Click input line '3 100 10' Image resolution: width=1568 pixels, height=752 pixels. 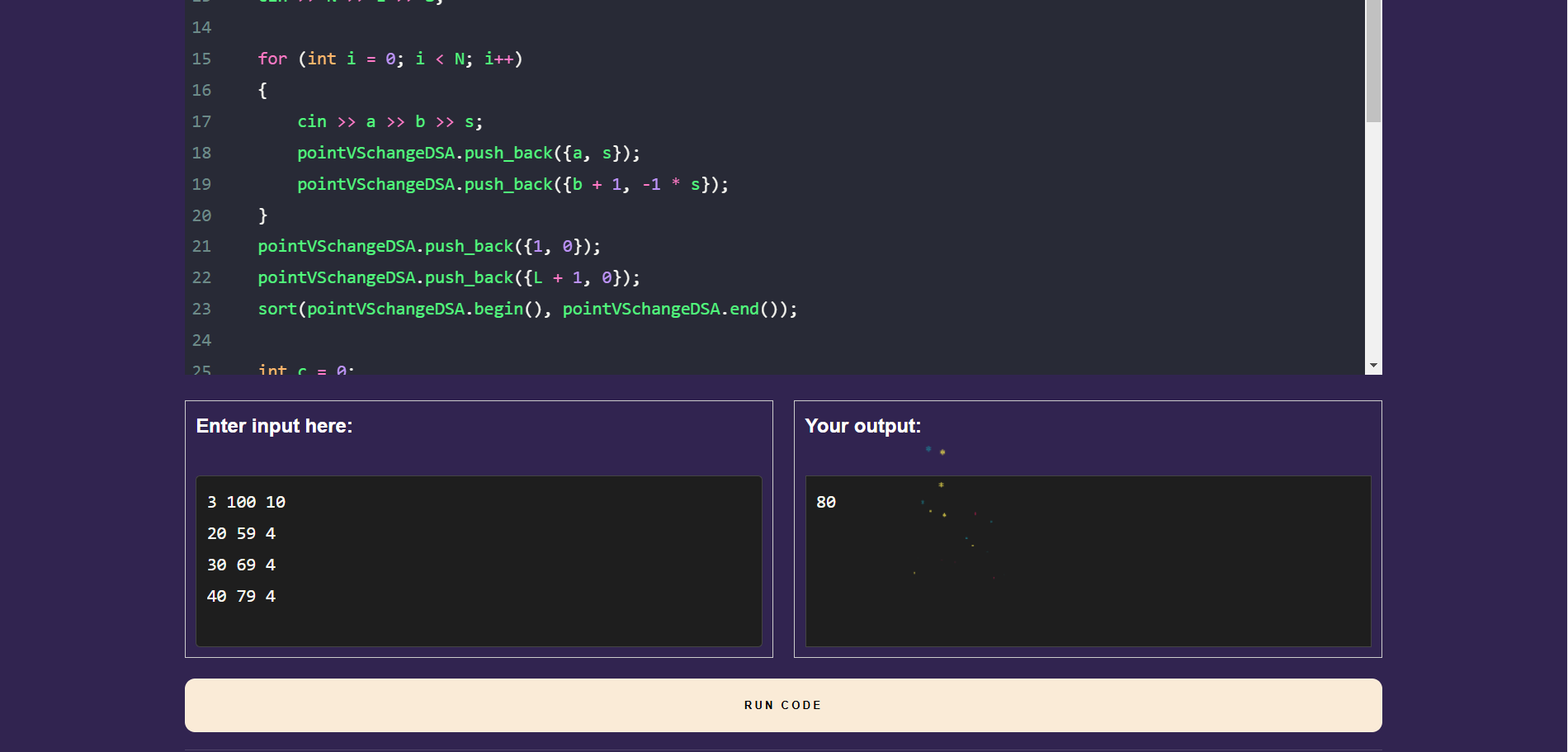(x=246, y=502)
